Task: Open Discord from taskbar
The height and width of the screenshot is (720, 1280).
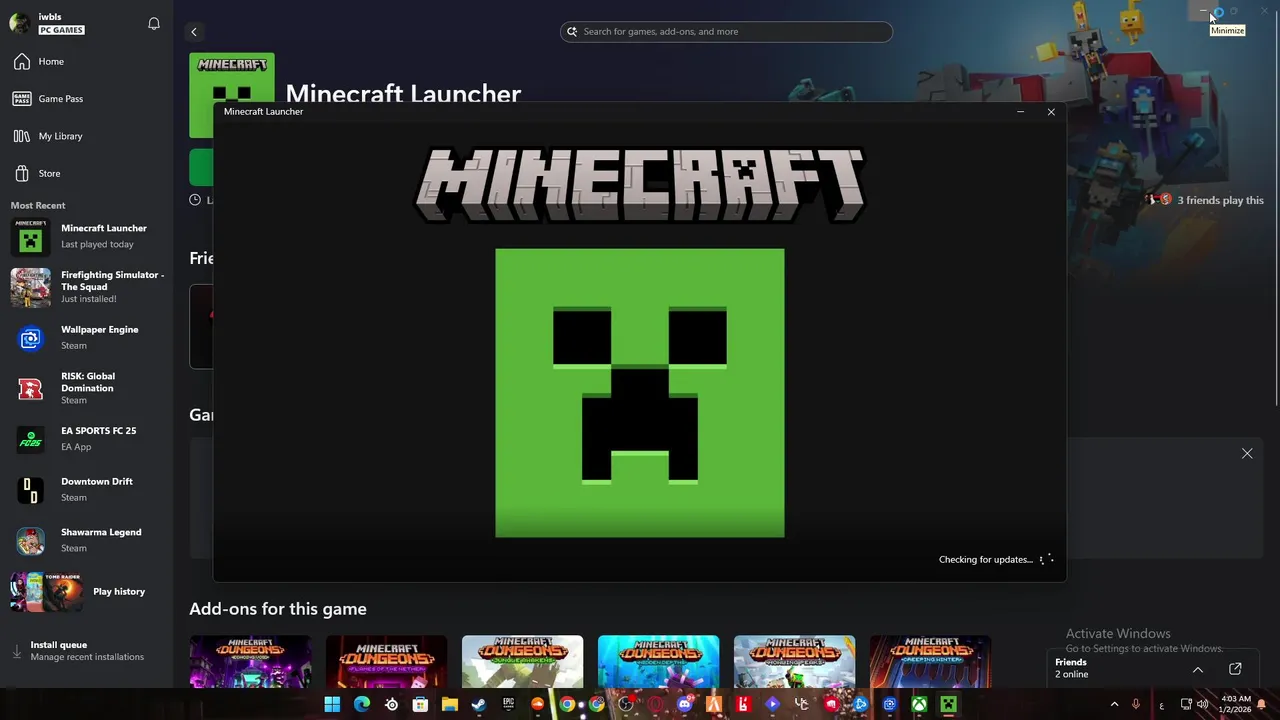Action: 685,704
